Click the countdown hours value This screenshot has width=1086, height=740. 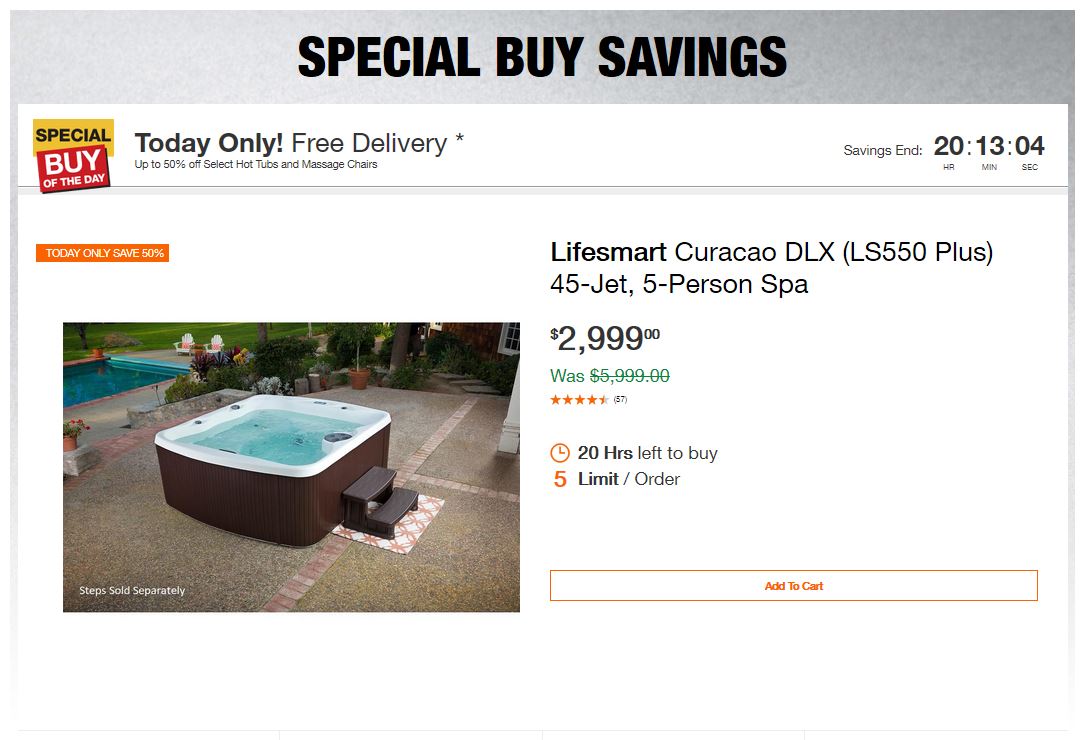click(948, 147)
